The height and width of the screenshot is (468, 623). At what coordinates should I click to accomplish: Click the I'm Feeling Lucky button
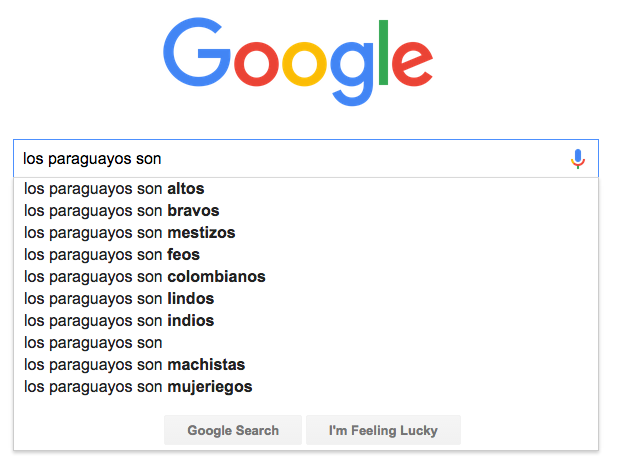[x=383, y=430]
